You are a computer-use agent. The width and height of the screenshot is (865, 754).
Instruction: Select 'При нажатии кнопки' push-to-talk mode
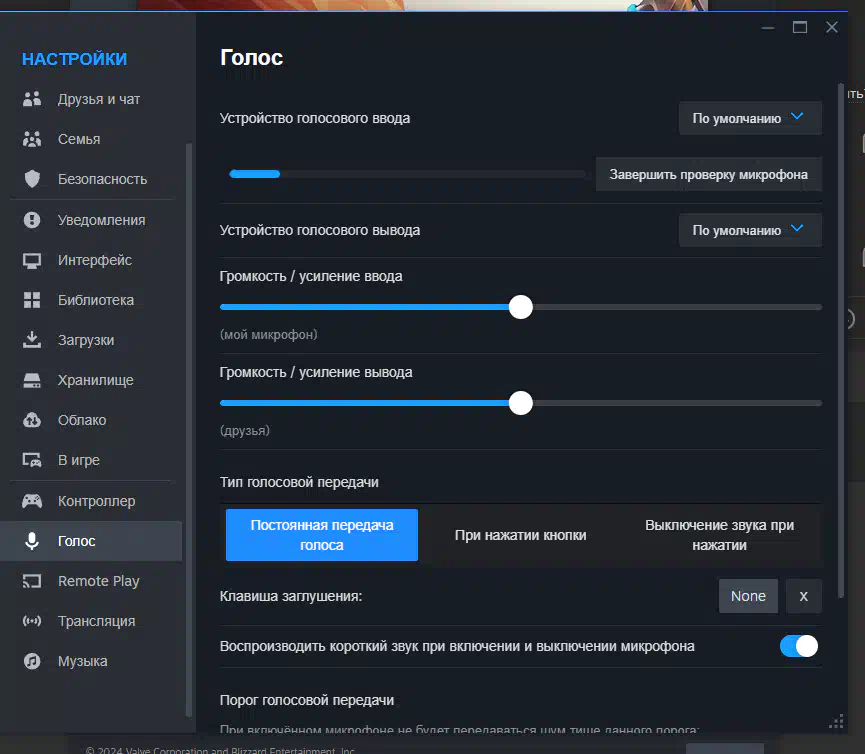coord(520,535)
